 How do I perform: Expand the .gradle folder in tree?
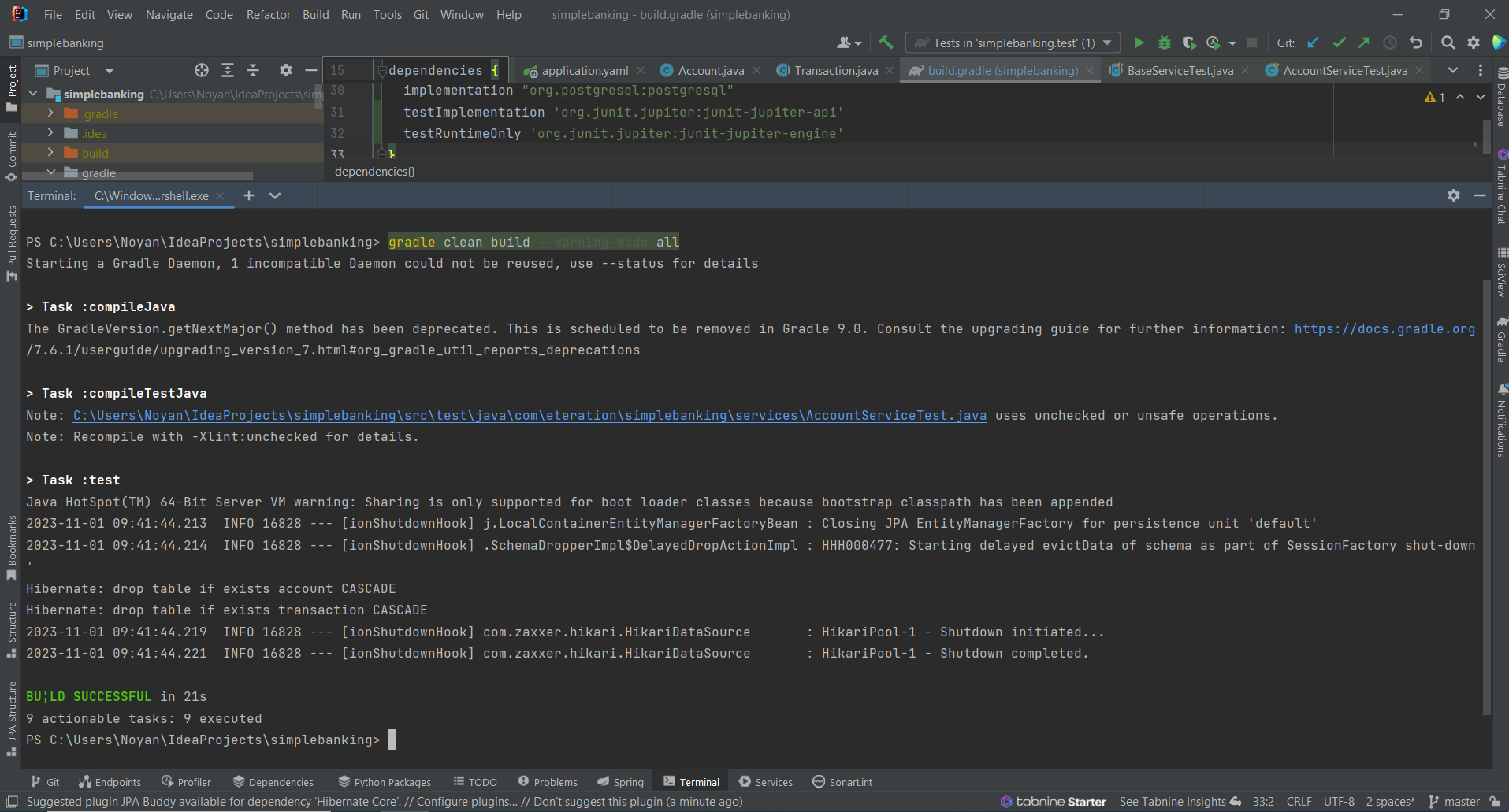tap(50, 113)
